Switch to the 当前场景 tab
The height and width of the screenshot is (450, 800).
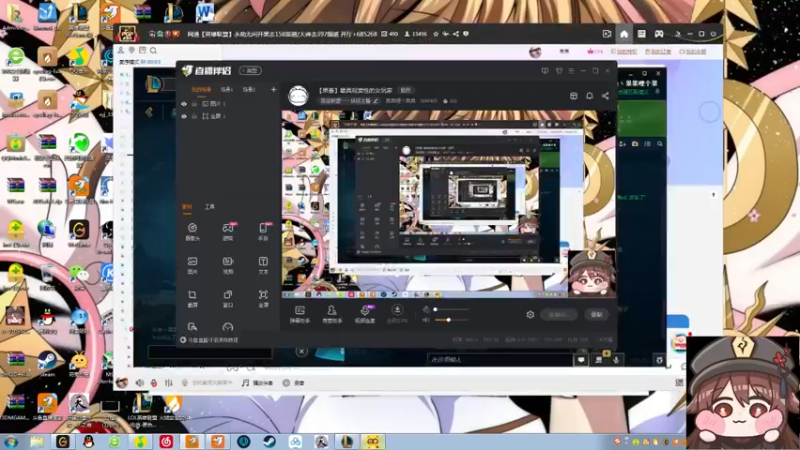click(x=201, y=89)
